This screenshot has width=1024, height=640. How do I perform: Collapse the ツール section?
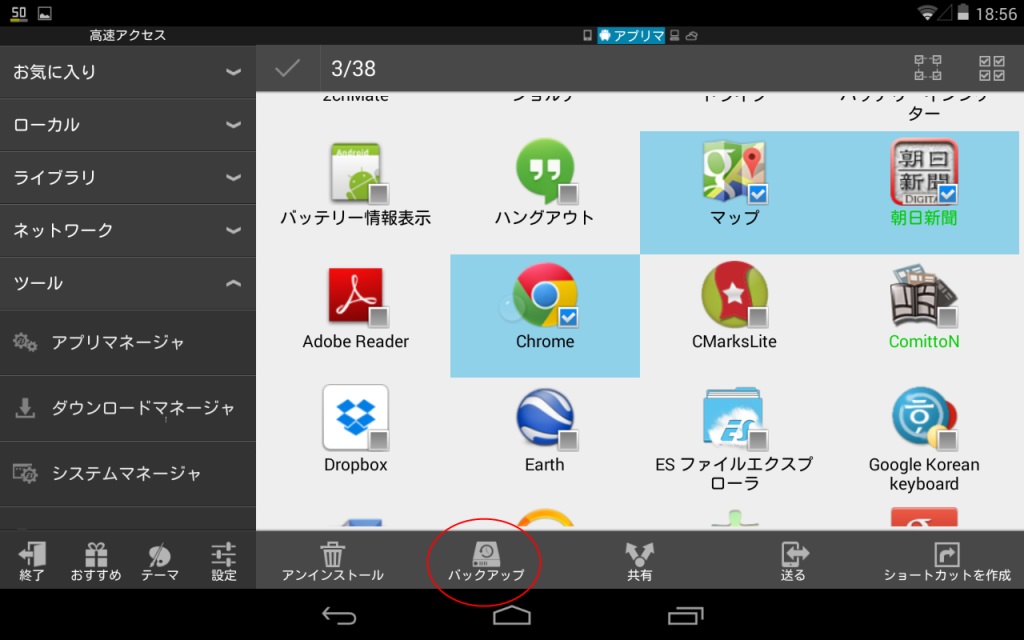point(128,283)
